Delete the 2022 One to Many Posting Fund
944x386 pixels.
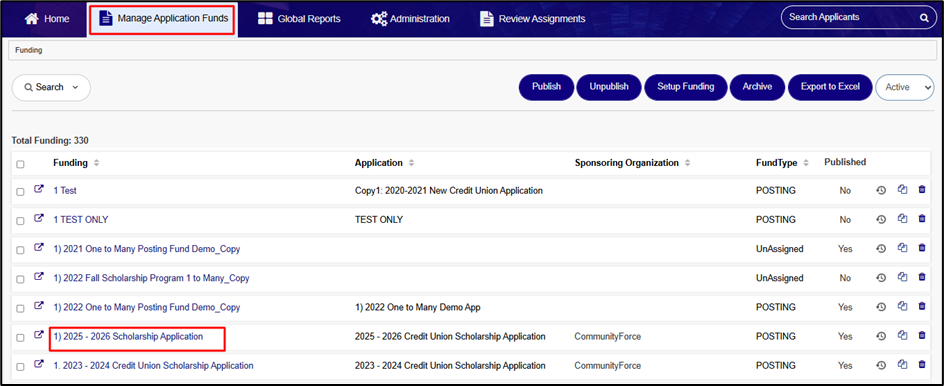click(922, 307)
